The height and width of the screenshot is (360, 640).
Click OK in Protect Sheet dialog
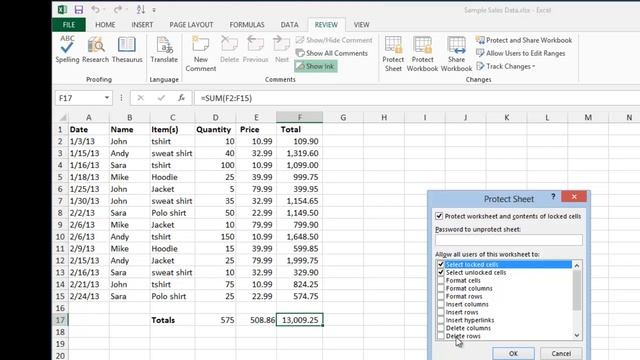(x=513, y=353)
